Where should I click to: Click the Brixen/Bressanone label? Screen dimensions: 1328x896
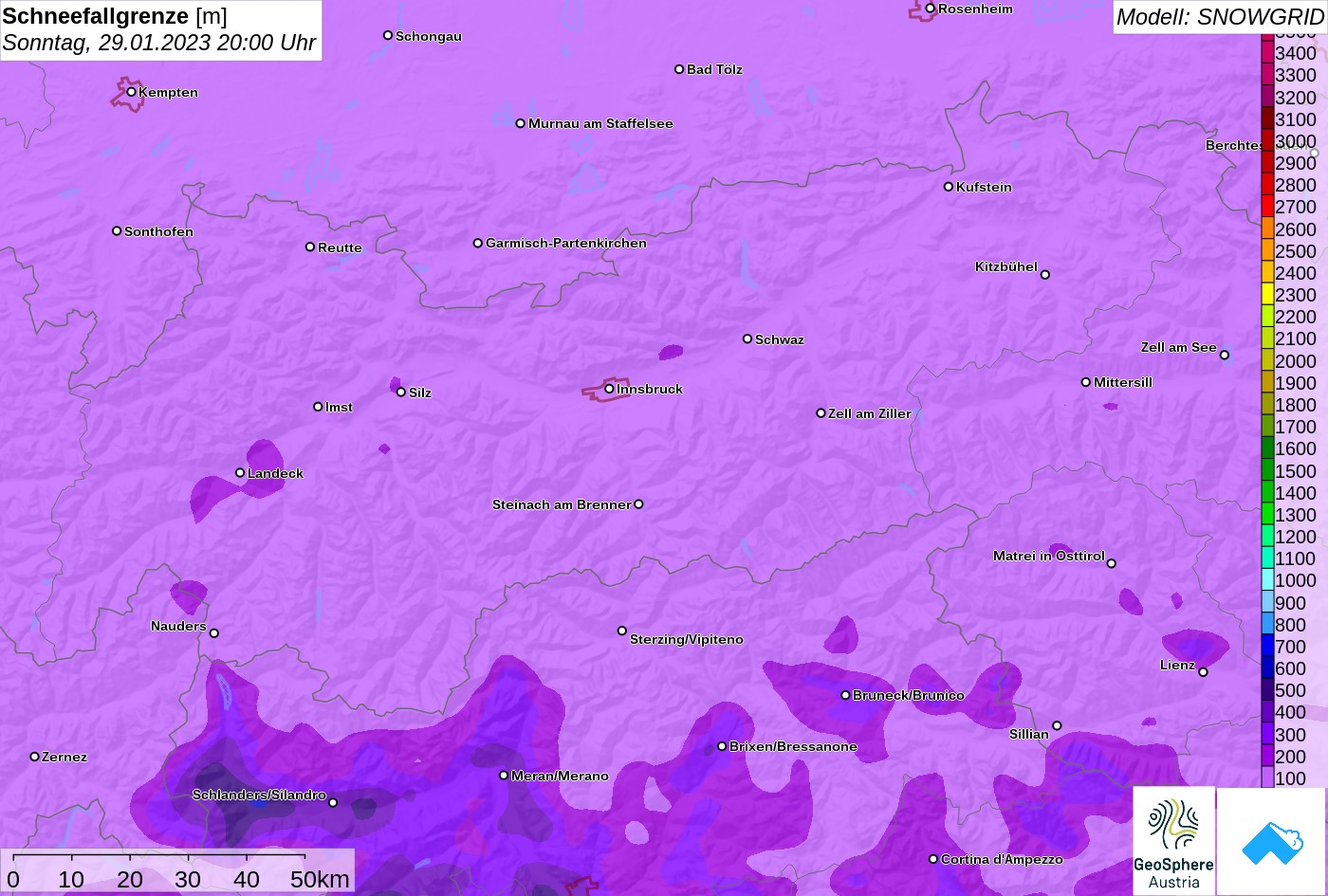(x=793, y=746)
